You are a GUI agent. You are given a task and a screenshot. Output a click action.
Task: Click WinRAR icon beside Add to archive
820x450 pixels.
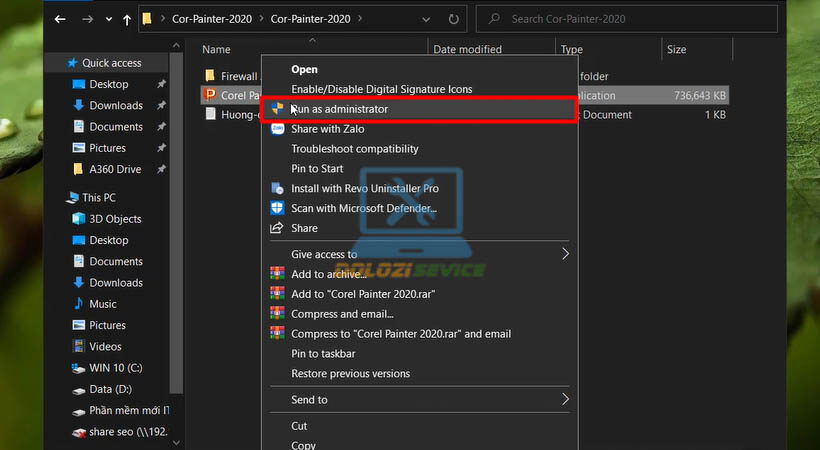click(x=277, y=274)
